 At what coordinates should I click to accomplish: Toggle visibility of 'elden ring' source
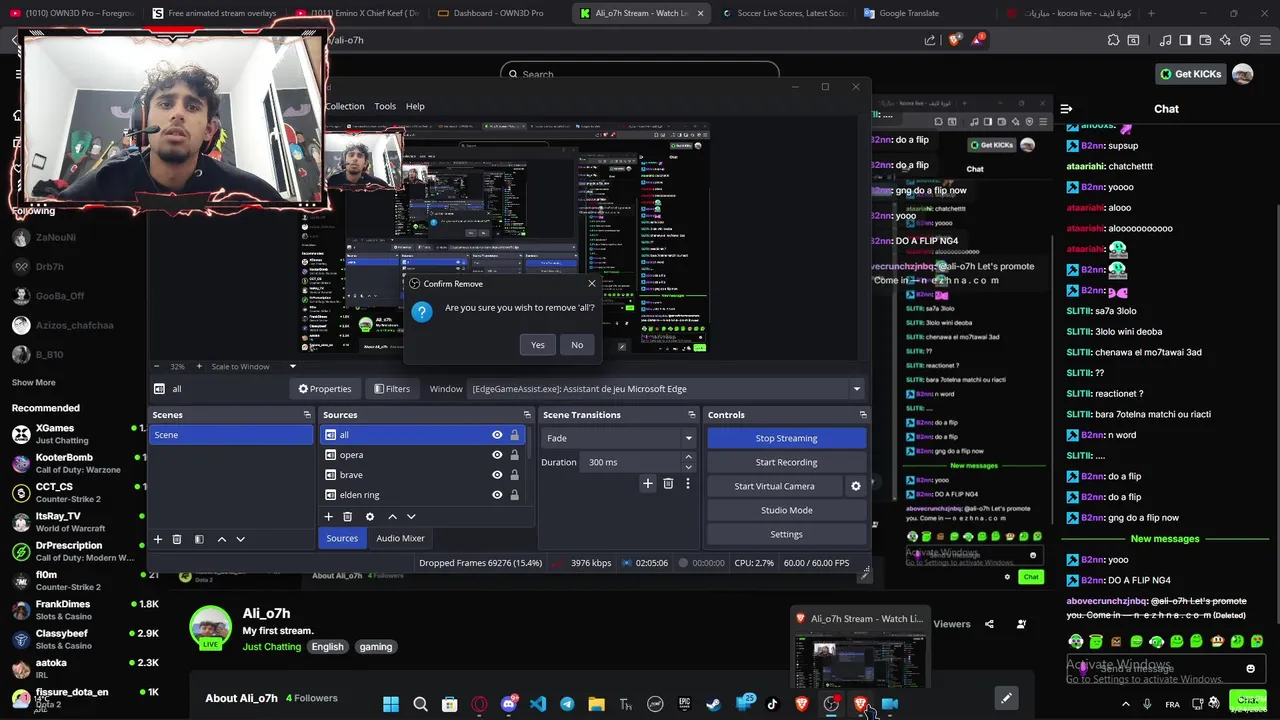tap(497, 495)
